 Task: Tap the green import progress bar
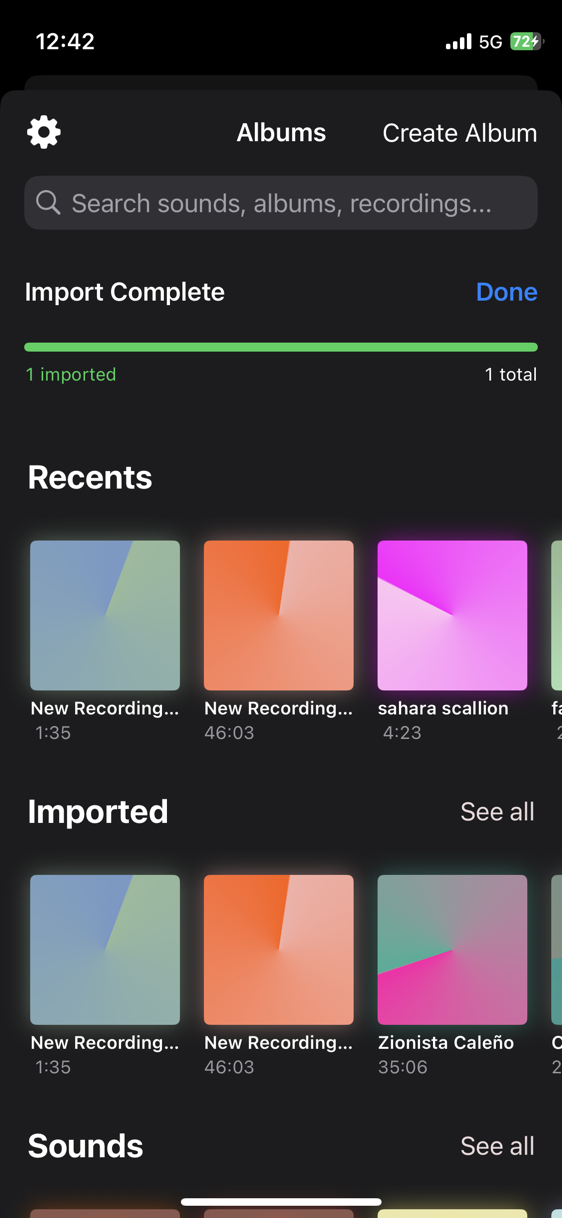(x=281, y=347)
